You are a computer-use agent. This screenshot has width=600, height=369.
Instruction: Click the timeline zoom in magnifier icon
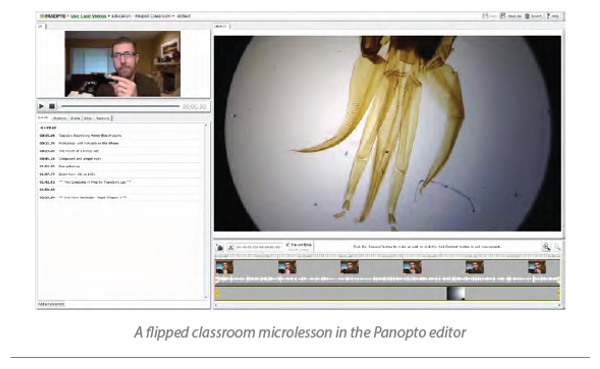[546, 247]
